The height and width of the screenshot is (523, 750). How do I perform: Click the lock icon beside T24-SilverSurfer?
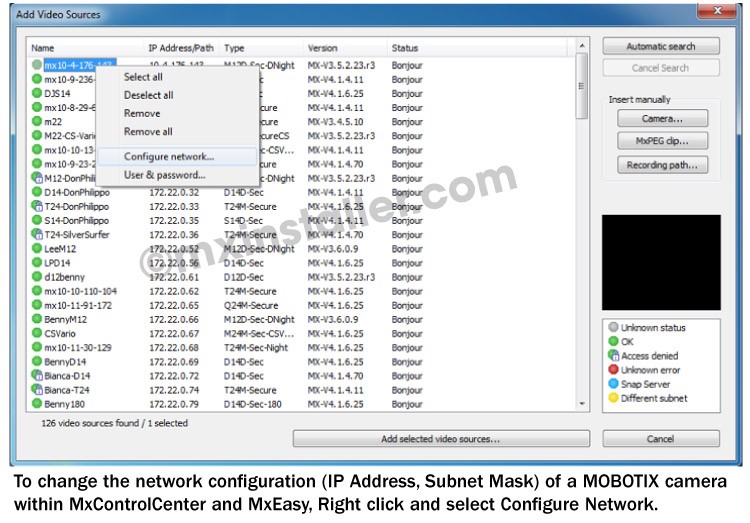(x=37, y=234)
